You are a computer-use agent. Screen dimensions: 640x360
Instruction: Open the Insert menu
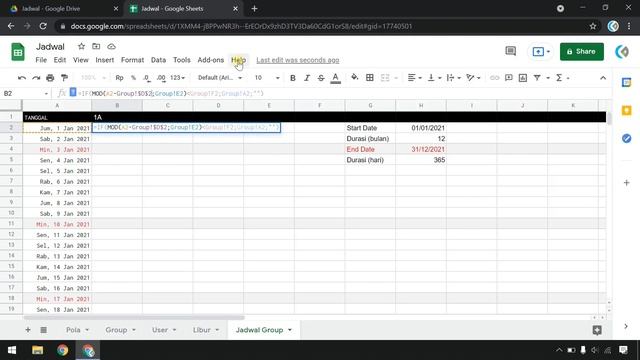point(104,60)
